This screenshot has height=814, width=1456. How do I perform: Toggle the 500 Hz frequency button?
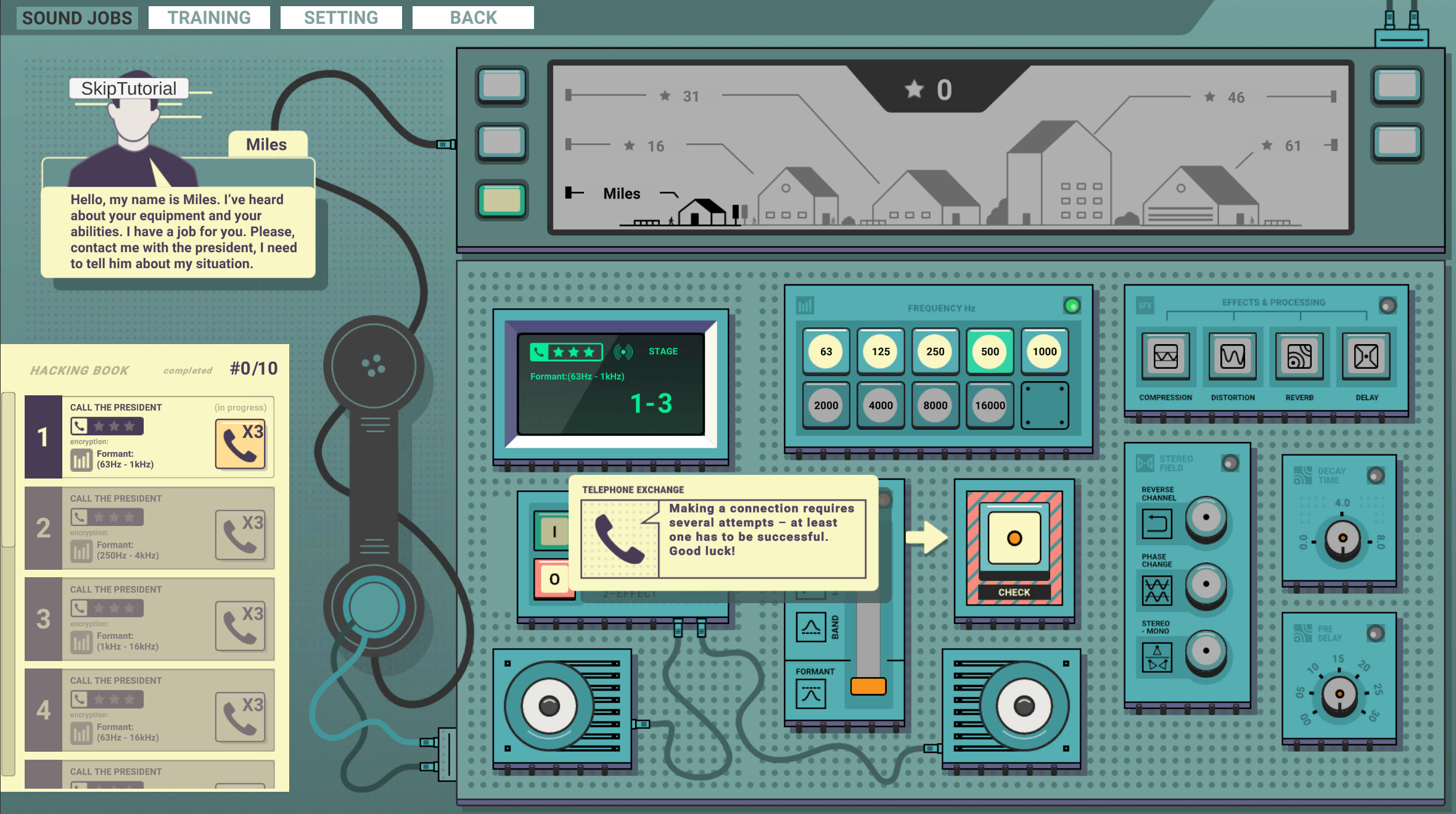click(990, 351)
